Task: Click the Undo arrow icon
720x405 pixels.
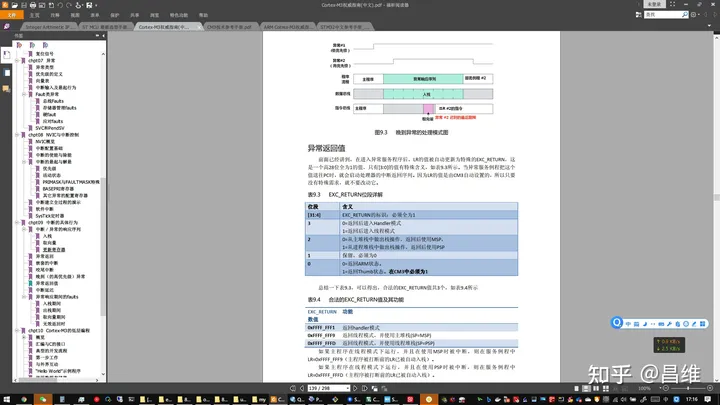Action: click(60, 5)
